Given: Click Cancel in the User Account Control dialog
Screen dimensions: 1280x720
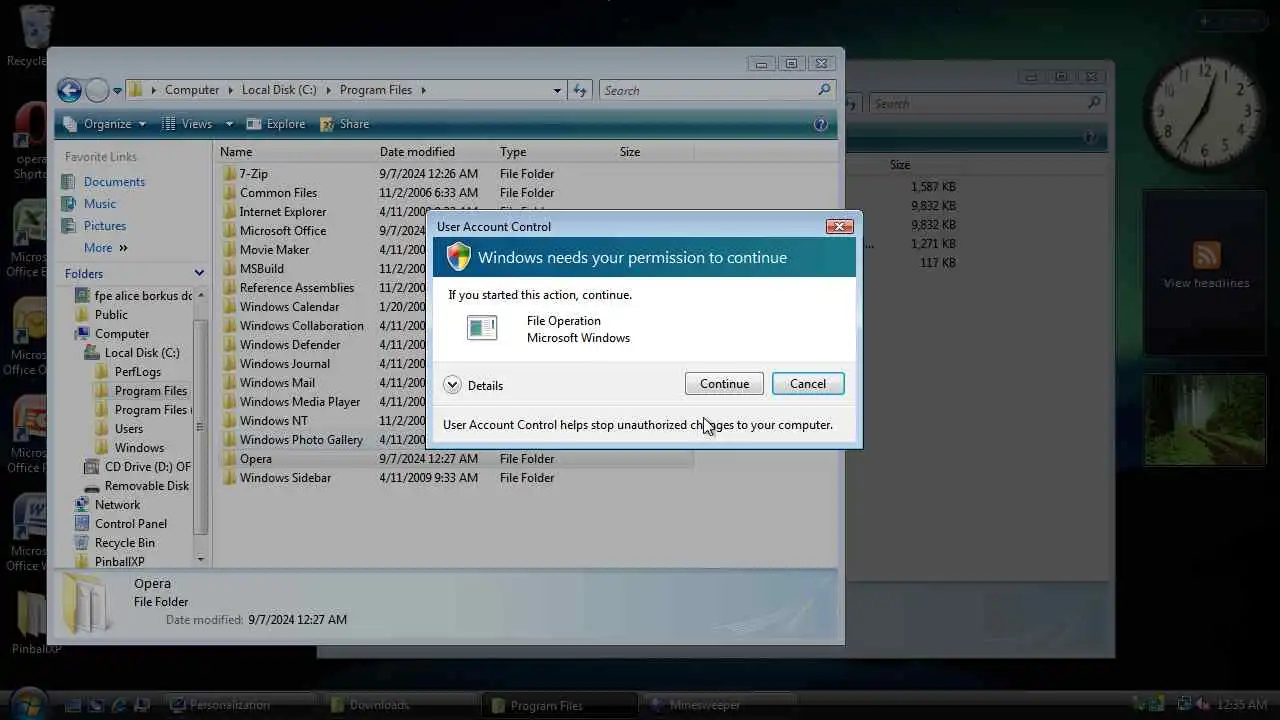Looking at the screenshot, I should pos(808,384).
